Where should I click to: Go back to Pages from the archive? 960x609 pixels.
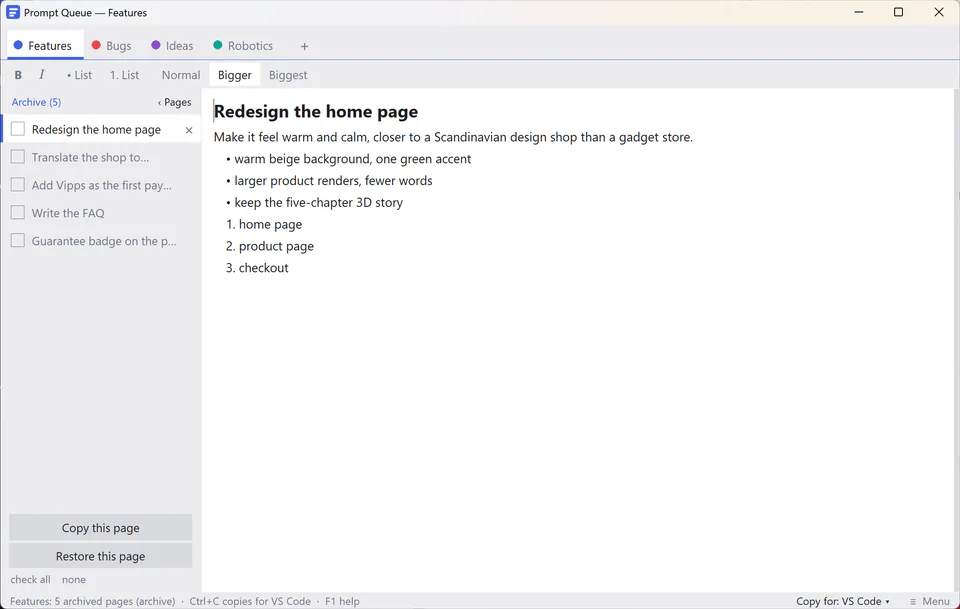pyautogui.click(x=174, y=102)
